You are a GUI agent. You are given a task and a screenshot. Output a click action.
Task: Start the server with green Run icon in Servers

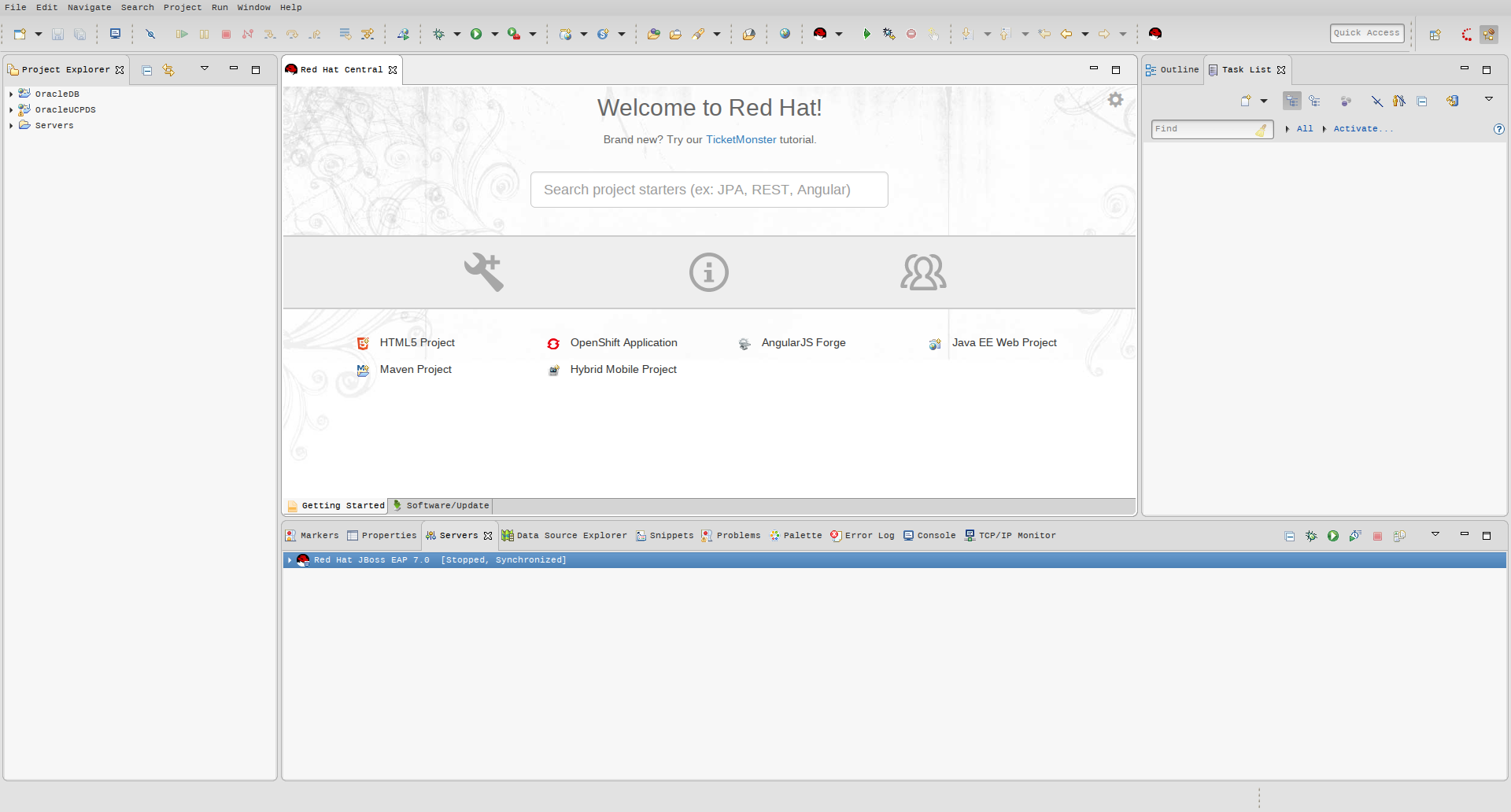(1333, 536)
